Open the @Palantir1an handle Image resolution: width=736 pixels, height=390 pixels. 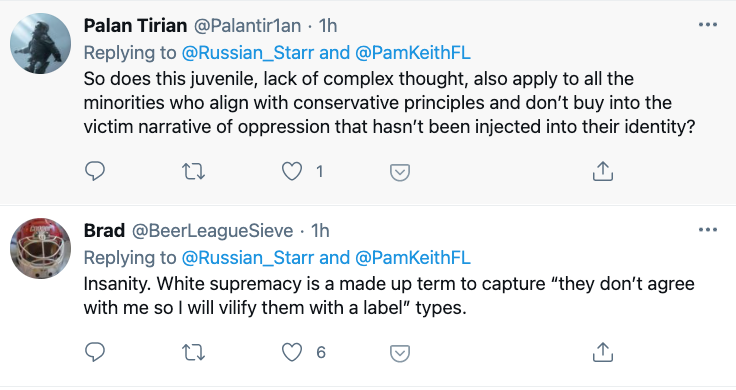click(247, 25)
